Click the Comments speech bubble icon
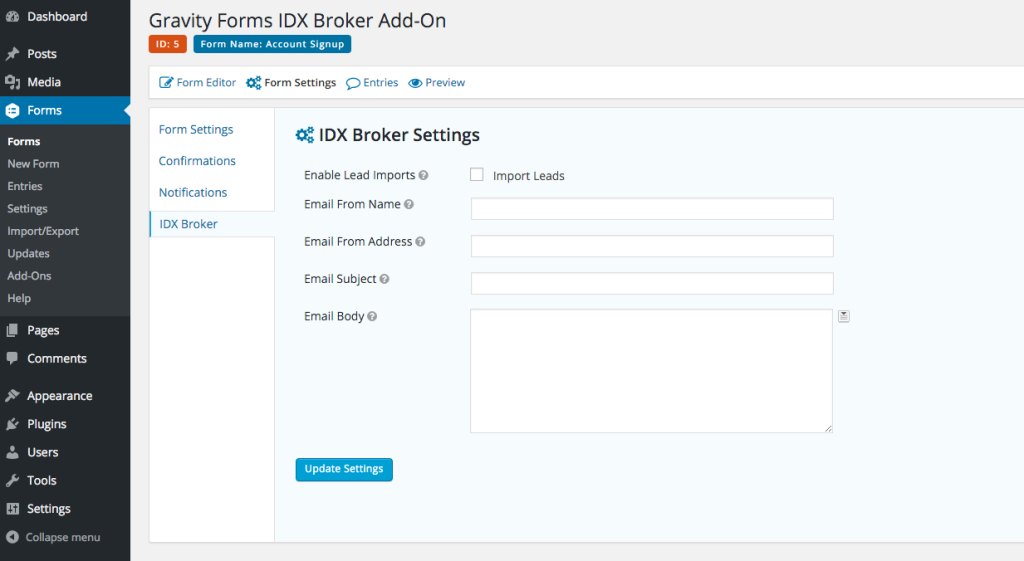Image resolution: width=1024 pixels, height=561 pixels. tap(12, 358)
